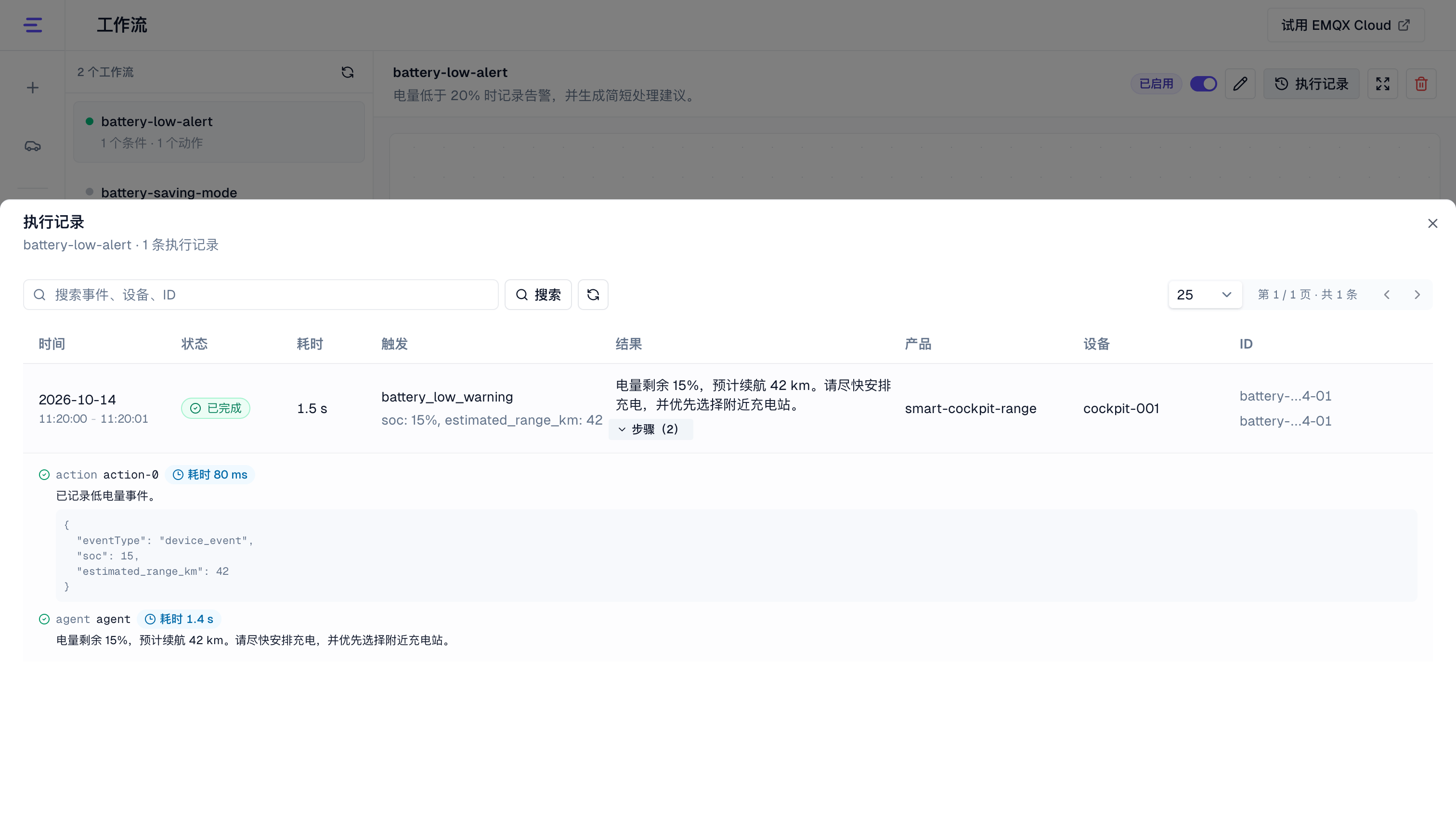Click the action-0 step success icon
Viewport: 1456px width, 830px height.
pos(44,475)
